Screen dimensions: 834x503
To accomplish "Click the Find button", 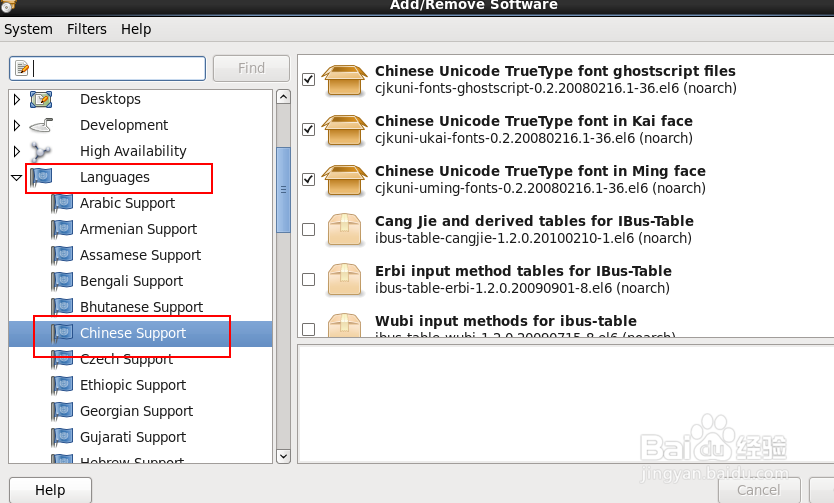I will (x=251, y=69).
